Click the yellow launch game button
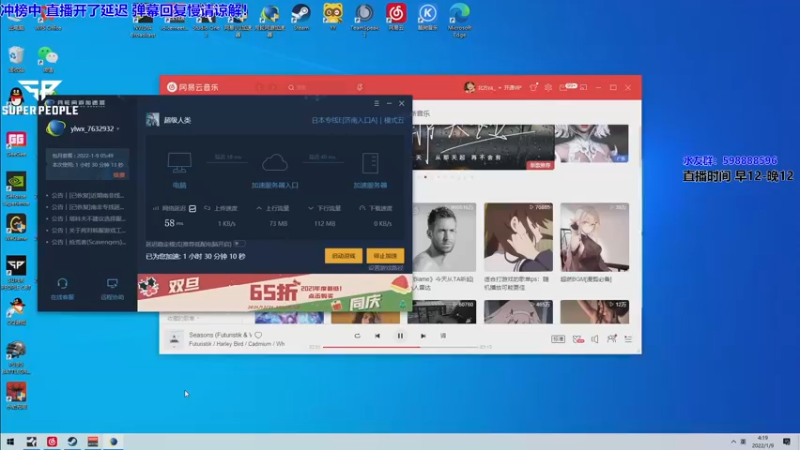The height and width of the screenshot is (450, 800). point(343,256)
